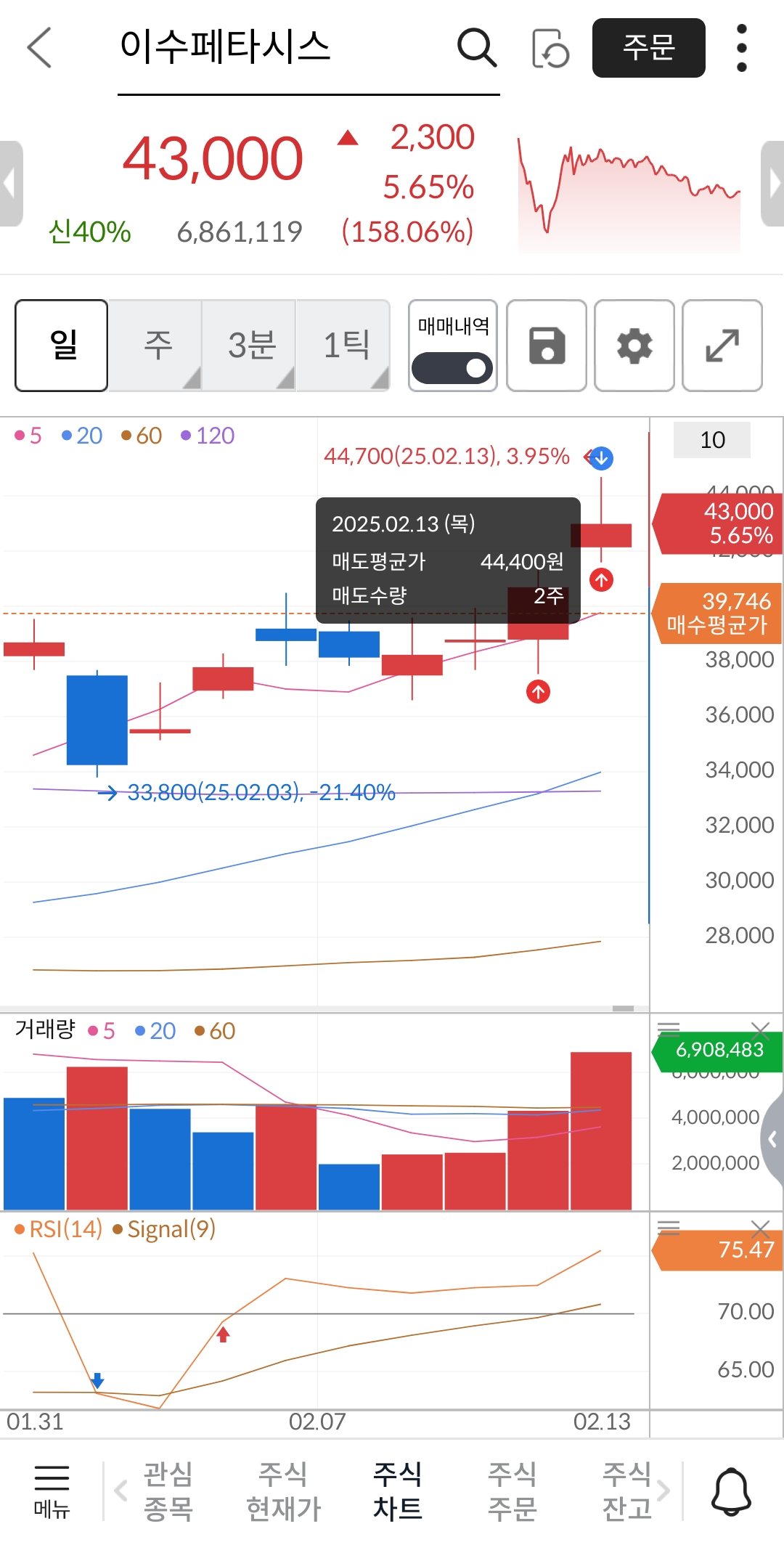Tap the red buy marker under the 02.13 candle
784x1545 pixels.
tap(601, 580)
